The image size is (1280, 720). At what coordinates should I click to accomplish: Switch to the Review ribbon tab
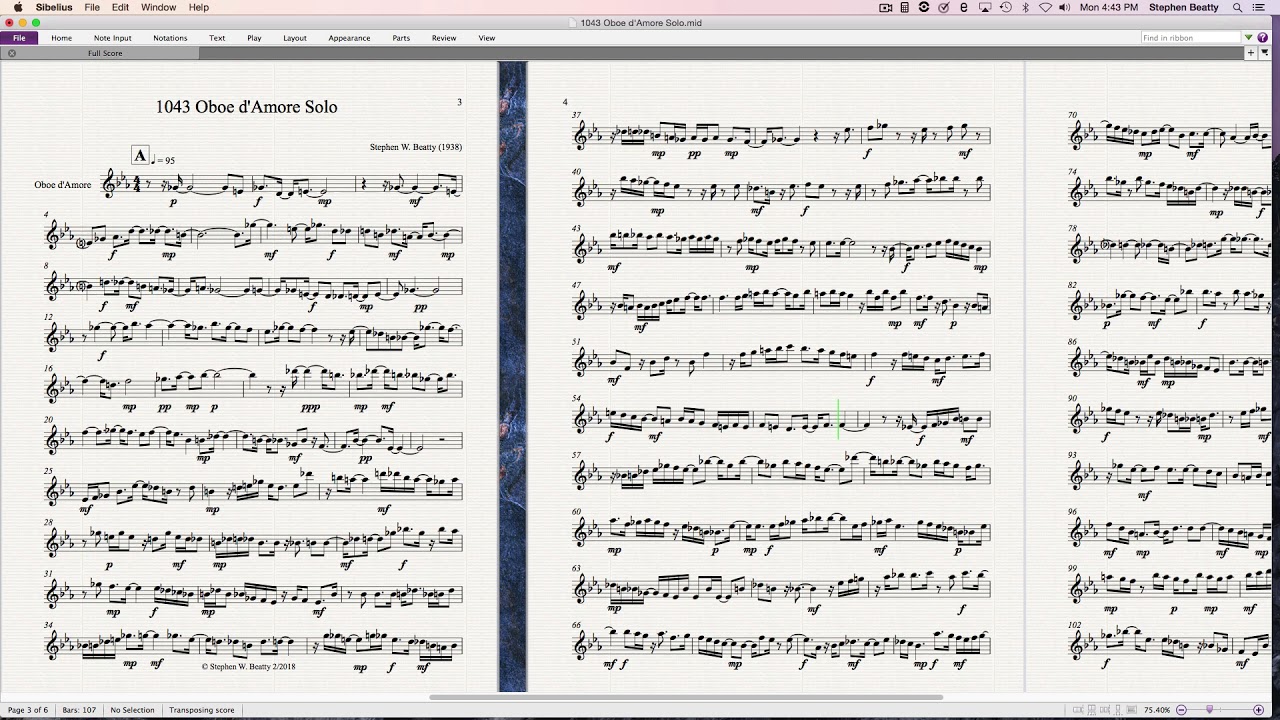[x=444, y=38]
